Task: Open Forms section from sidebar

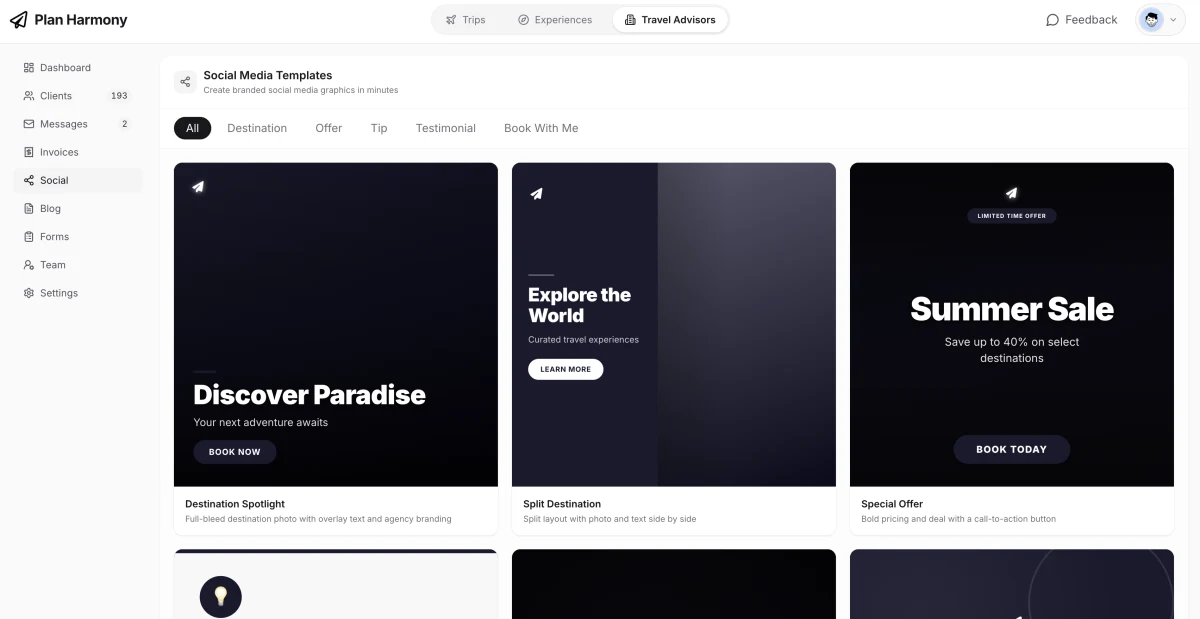Action: tap(78, 237)
